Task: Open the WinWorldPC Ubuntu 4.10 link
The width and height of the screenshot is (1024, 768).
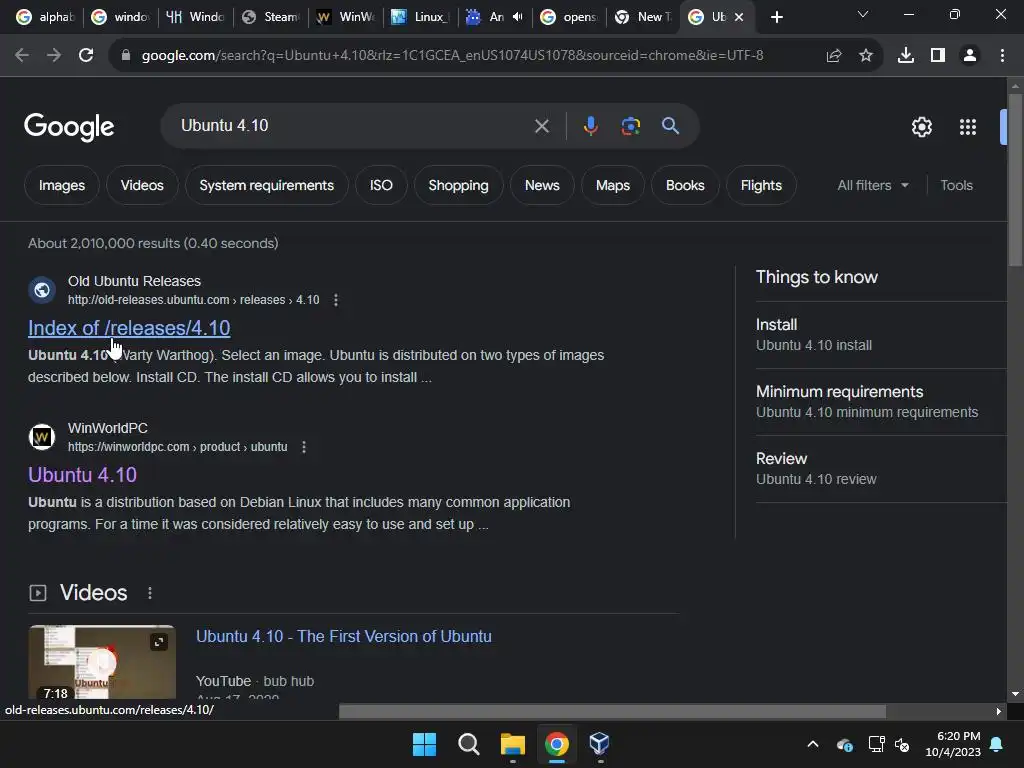Action: pyautogui.click(x=82, y=475)
